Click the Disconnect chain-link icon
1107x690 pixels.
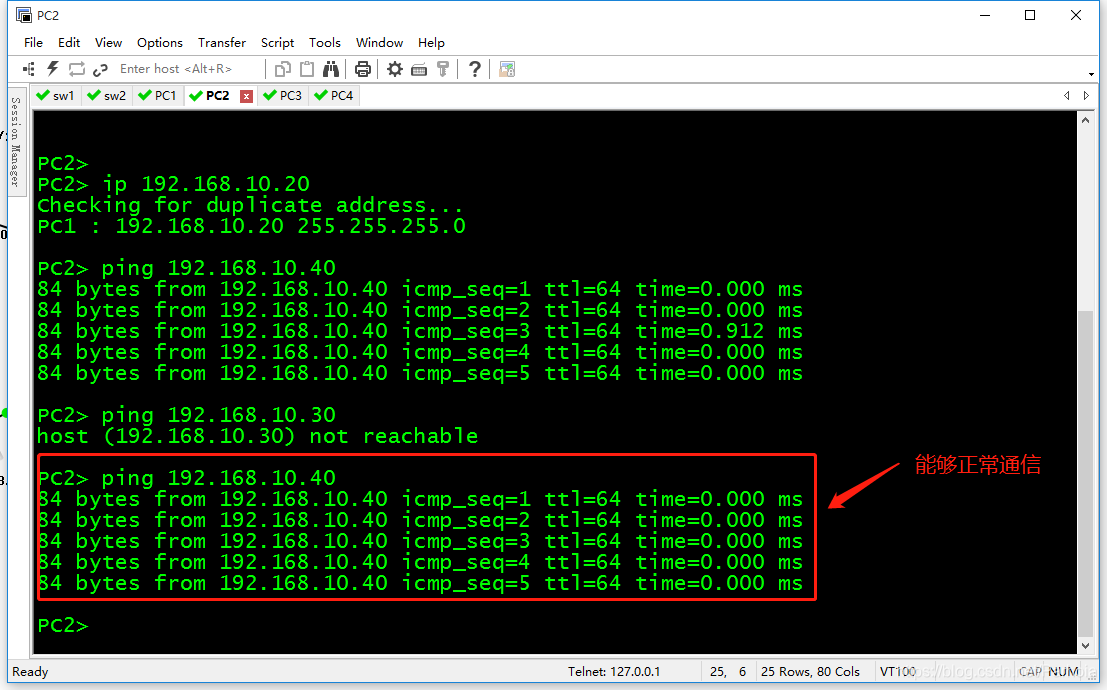[100, 69]
